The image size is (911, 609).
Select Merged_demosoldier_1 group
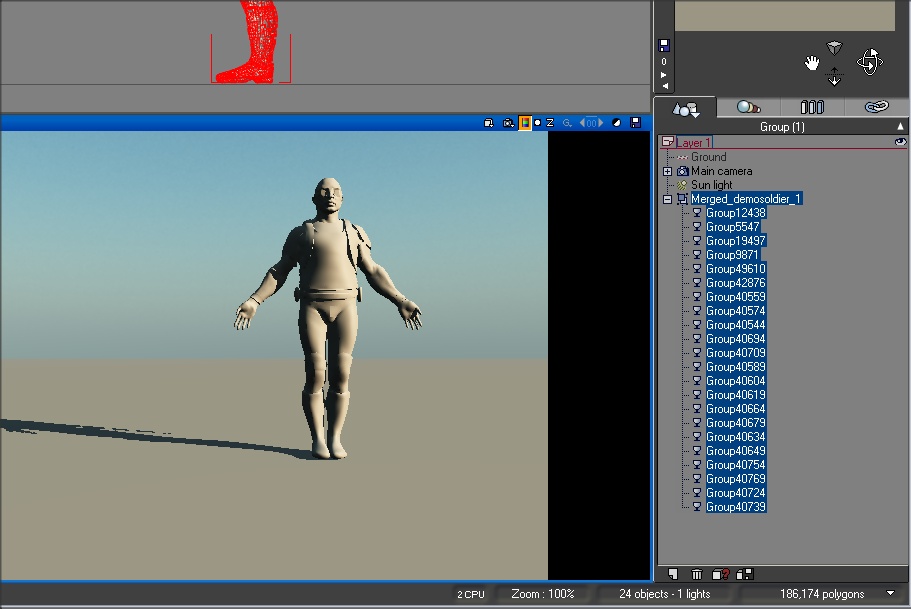(746, 199)
